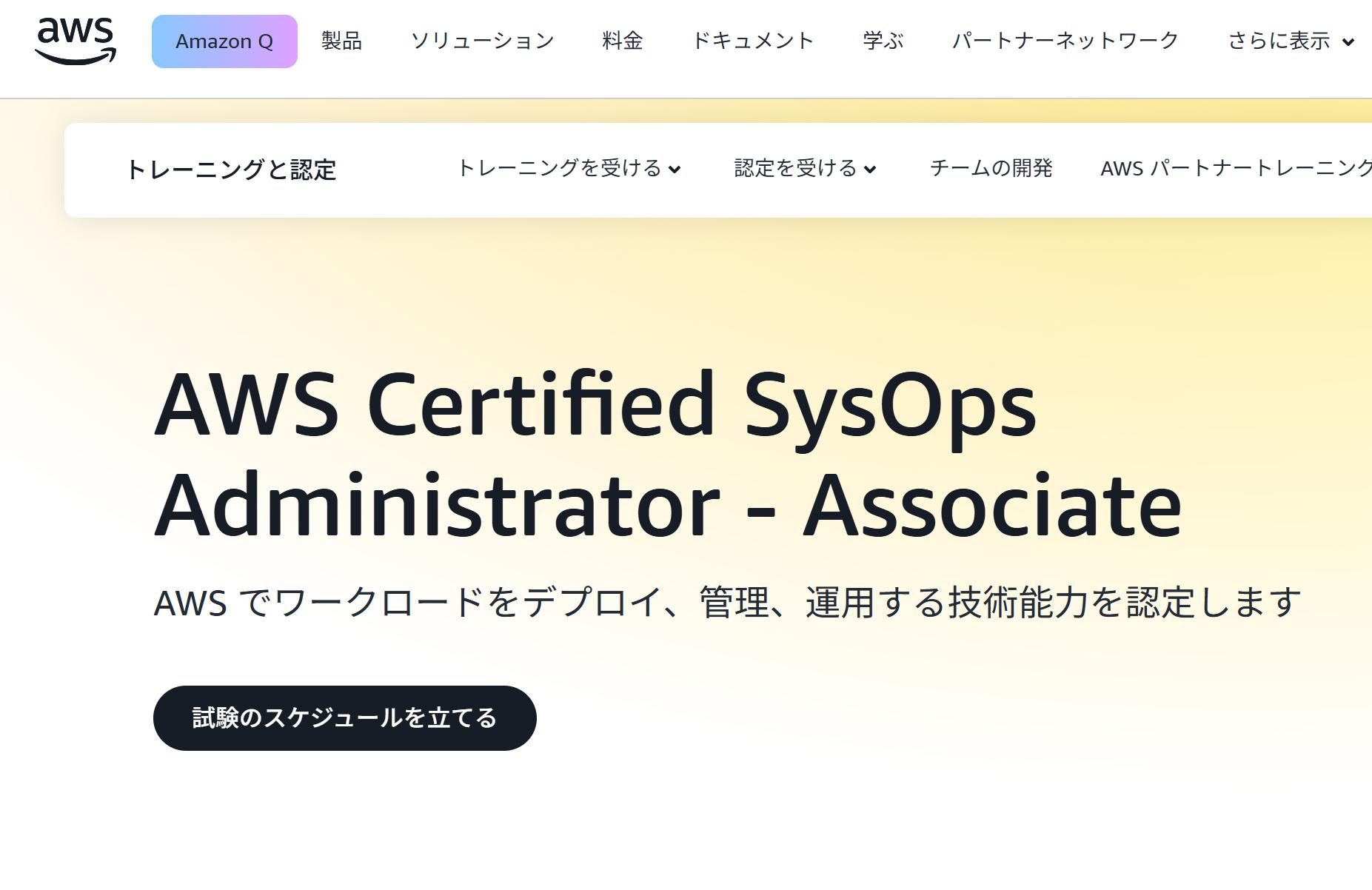Expand the さらに表示 dropdown
Image resolution: width=1372 pixels, height=890 pixels.
pyautogui.click(x=1291, y=41)
